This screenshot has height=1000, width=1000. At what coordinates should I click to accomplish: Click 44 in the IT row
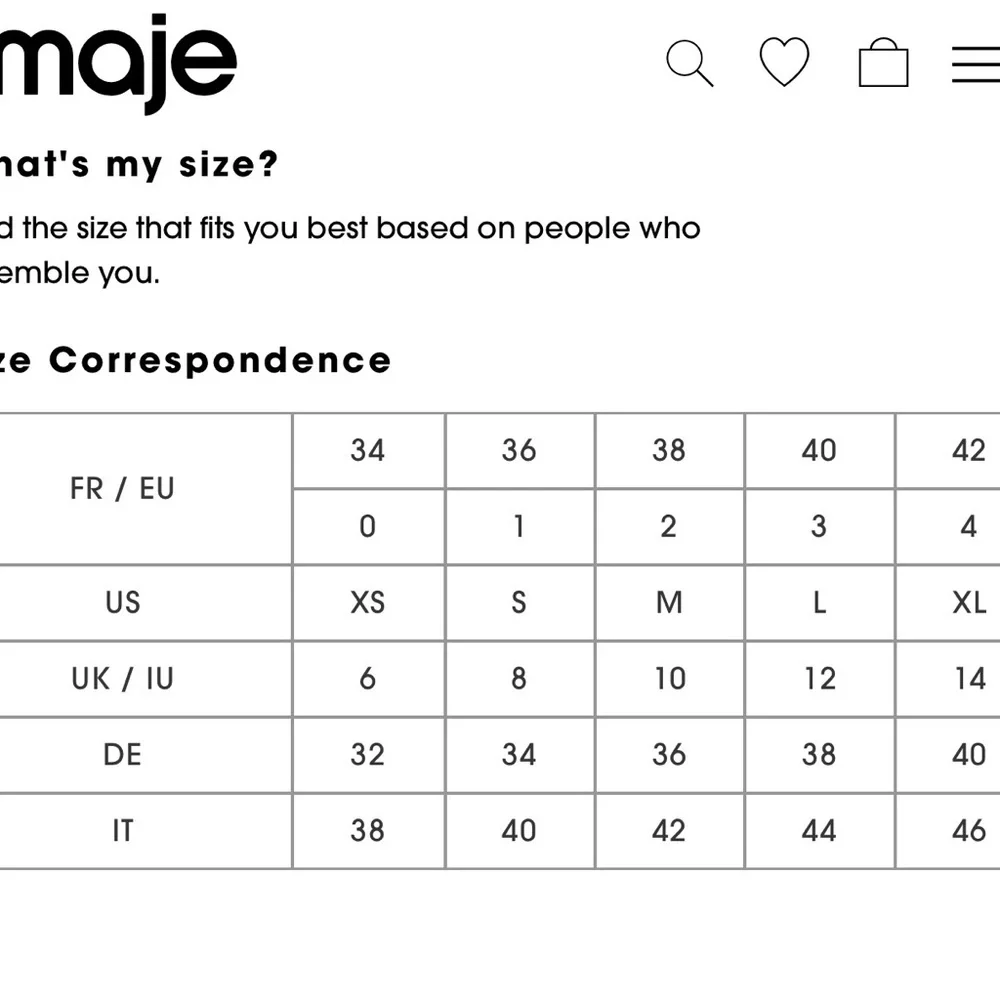(x=819, y=830)
